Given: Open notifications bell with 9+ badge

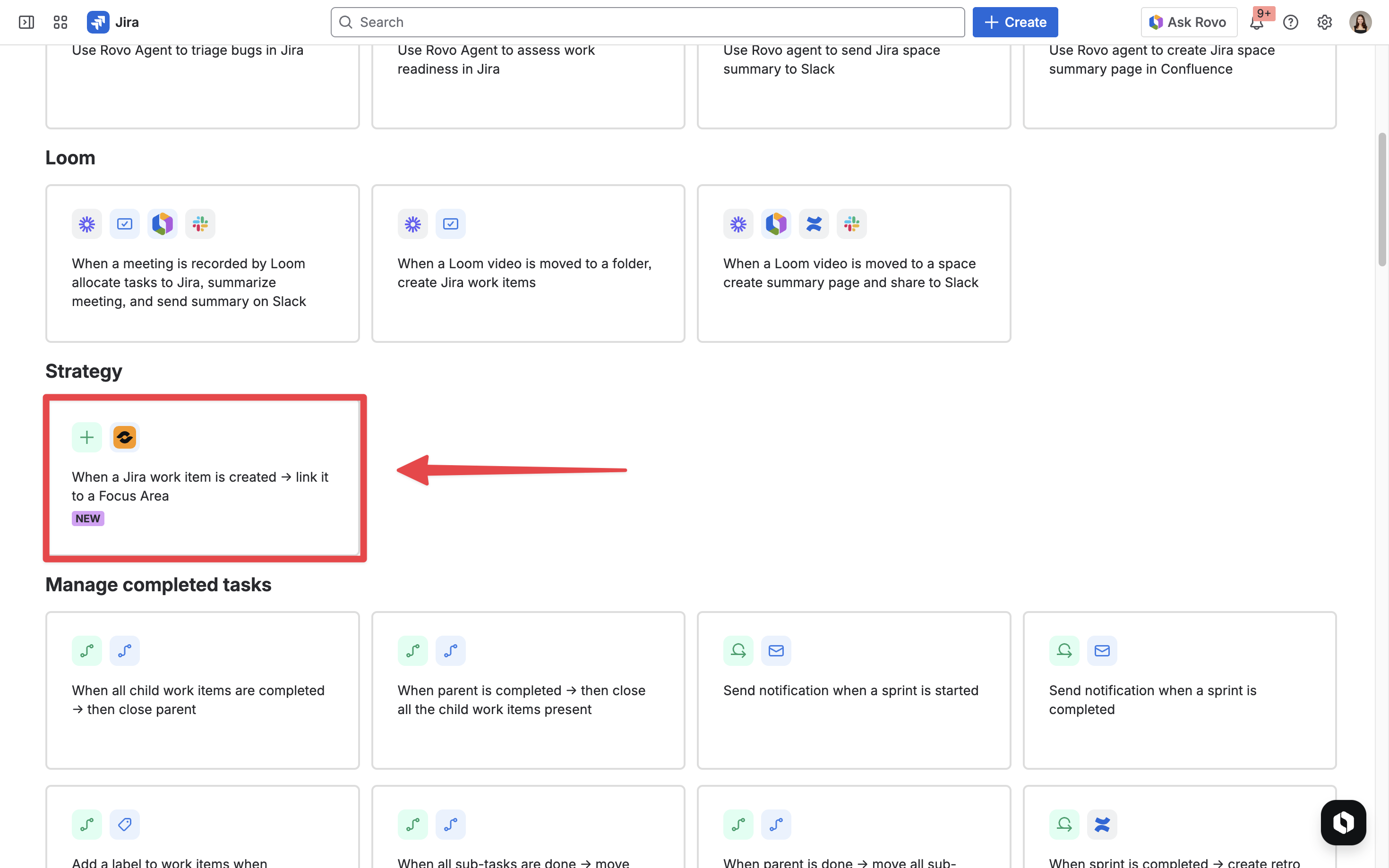Looking at the screenshot, I should pos(1257,22).
